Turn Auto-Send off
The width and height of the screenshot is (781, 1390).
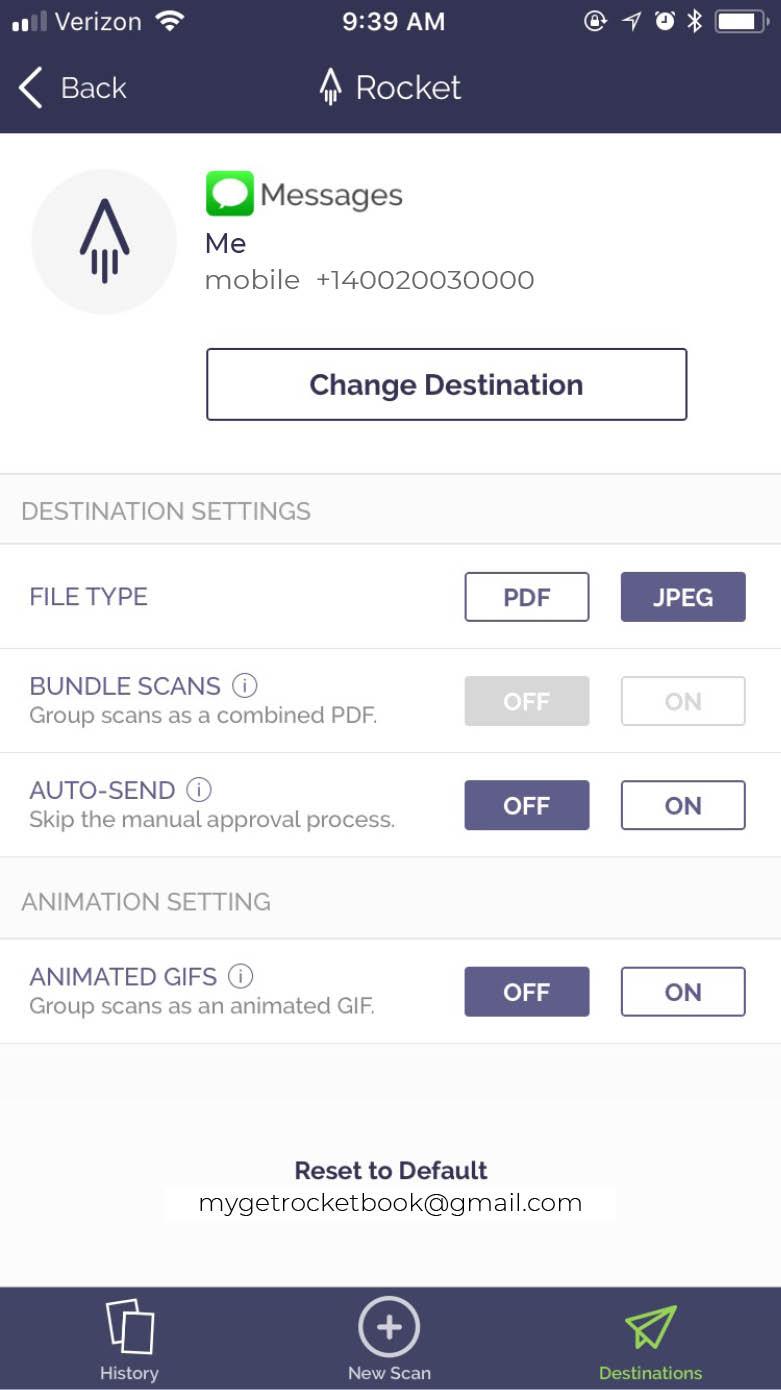527,805
